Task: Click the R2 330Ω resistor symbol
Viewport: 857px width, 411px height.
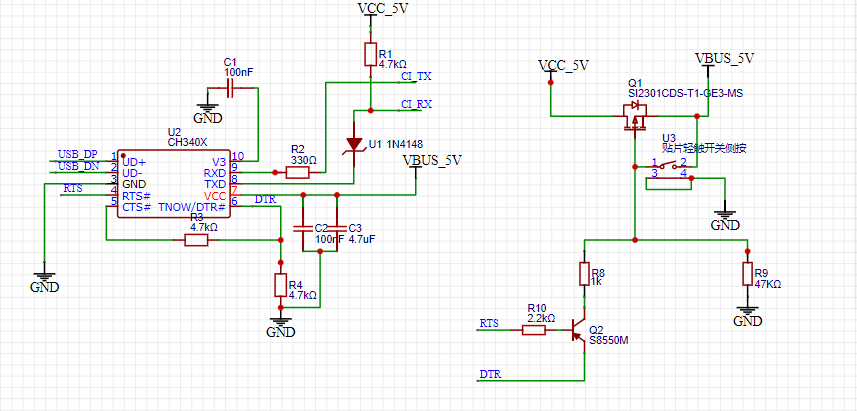Action: [297, 173]
